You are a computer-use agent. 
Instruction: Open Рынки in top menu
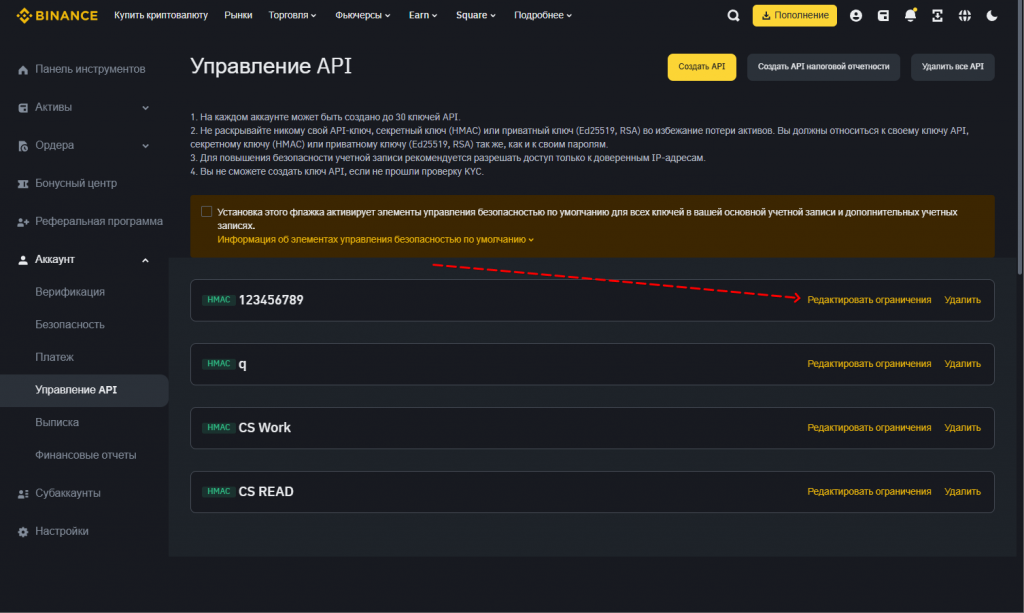[x=238, y=15]
